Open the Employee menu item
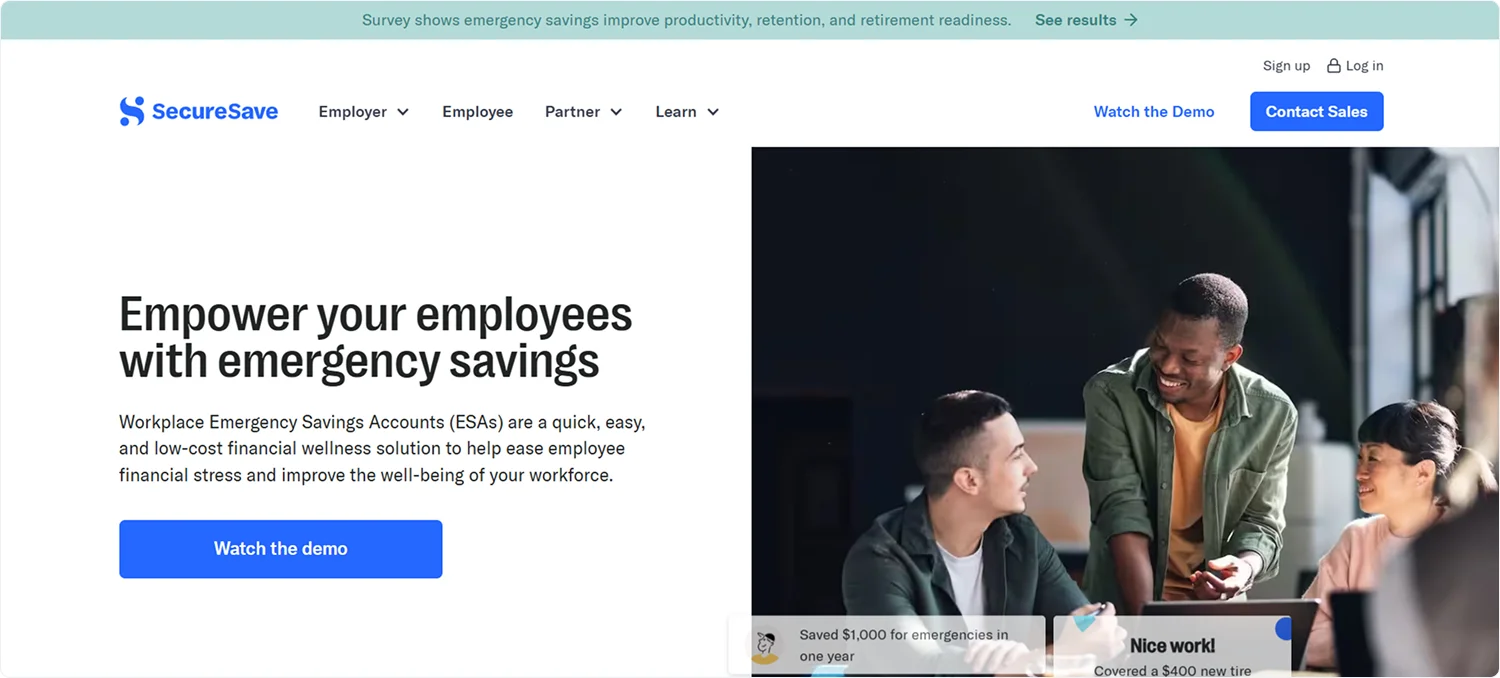The width and height of the screenshot is (1500, 678). pos(478,112)
